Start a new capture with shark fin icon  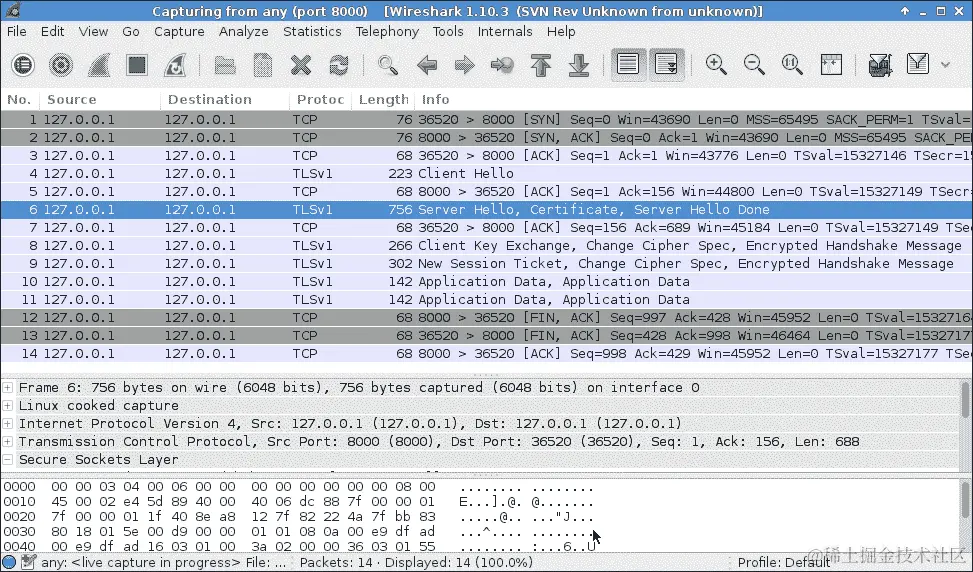[99, 65]
